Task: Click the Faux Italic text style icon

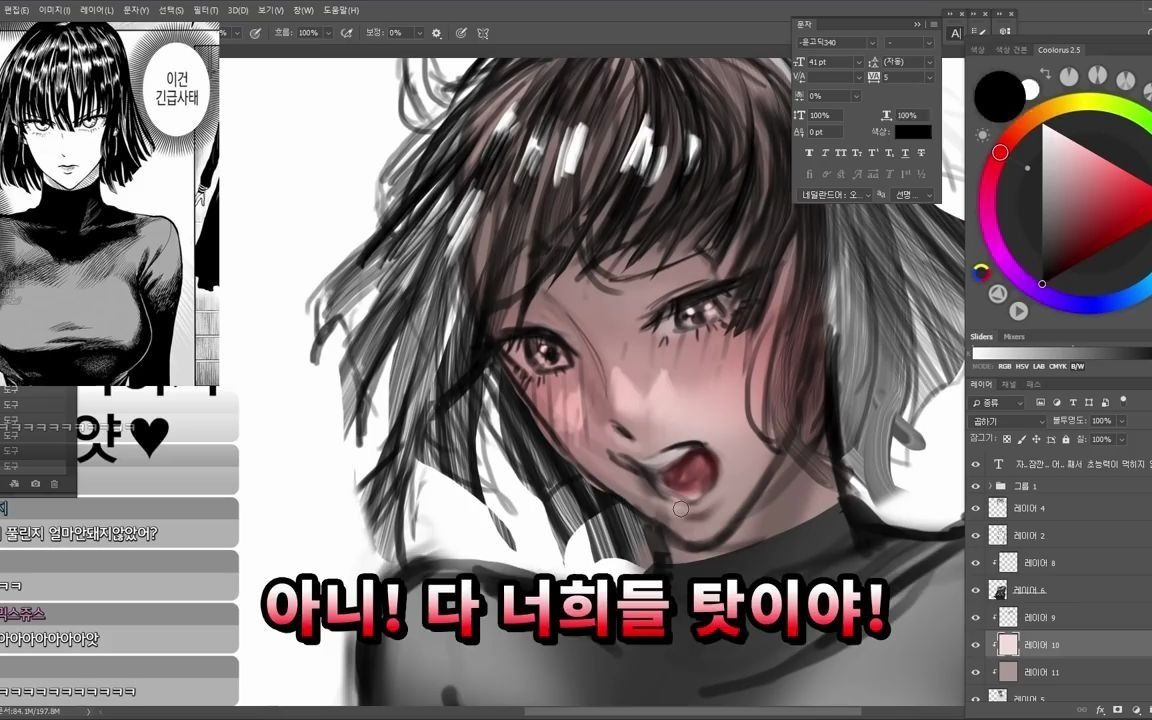Action: click(x=825, y=153)
